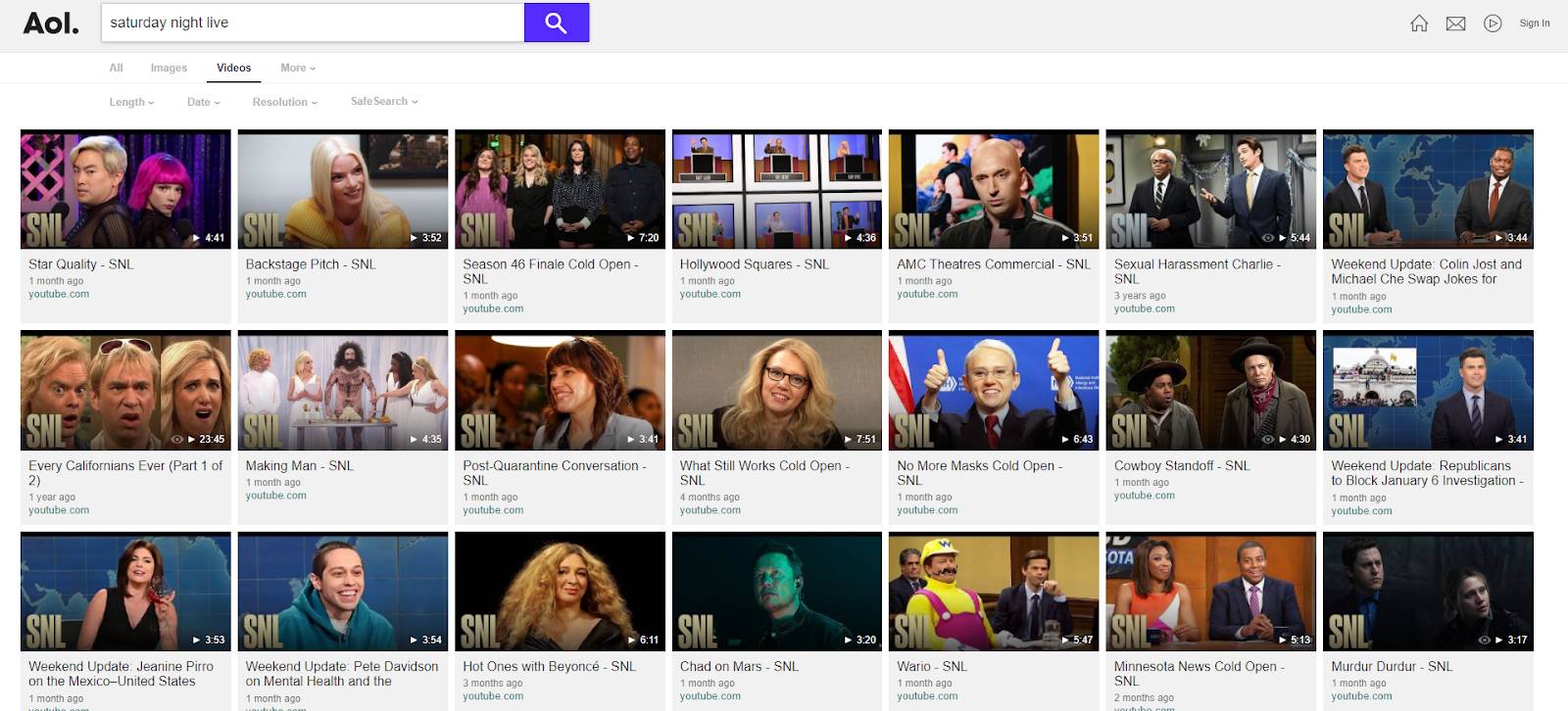Open Sexual Harassment Charlie thumbnail
The width and height of the screenshot is (1568, 711).
pyautogui.click(x=1211, y=189)
